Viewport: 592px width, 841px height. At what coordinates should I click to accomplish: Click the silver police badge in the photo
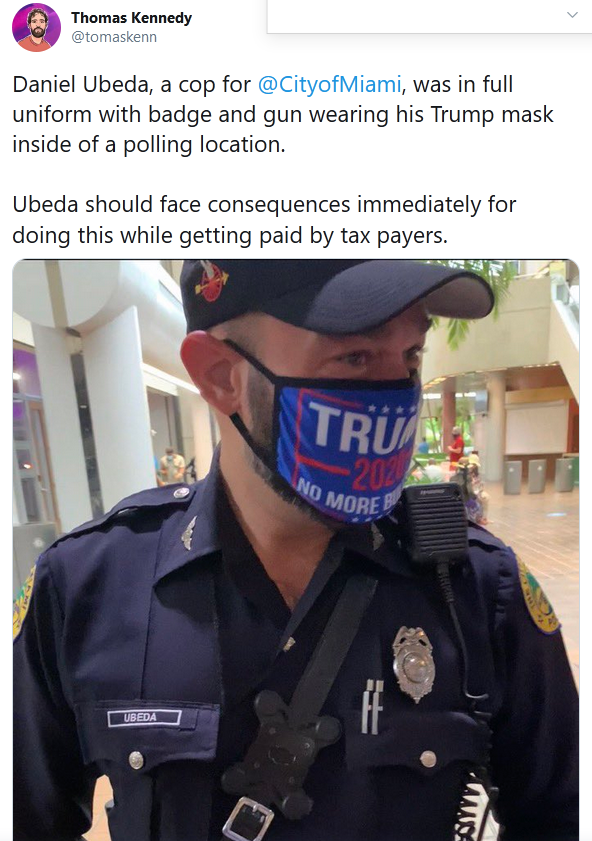tap(413, 664)
